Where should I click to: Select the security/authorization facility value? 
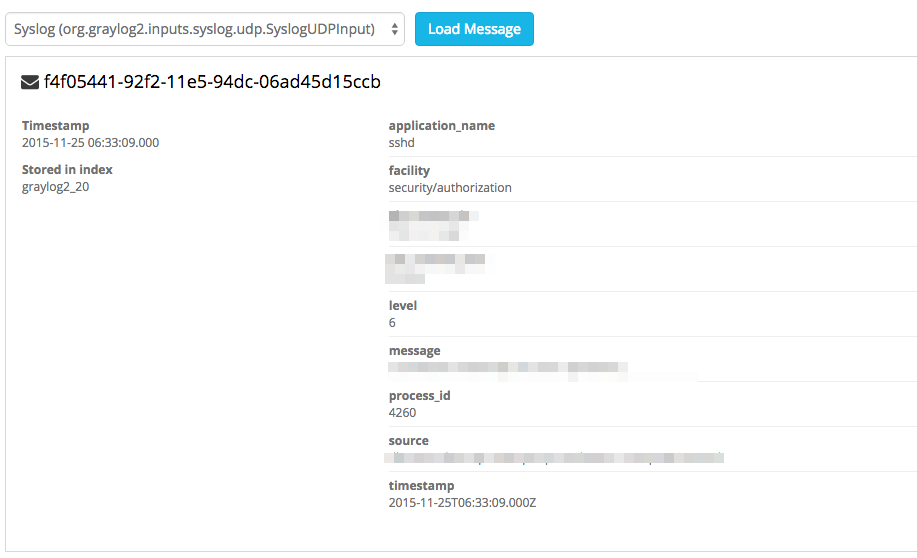coord(450,187)
